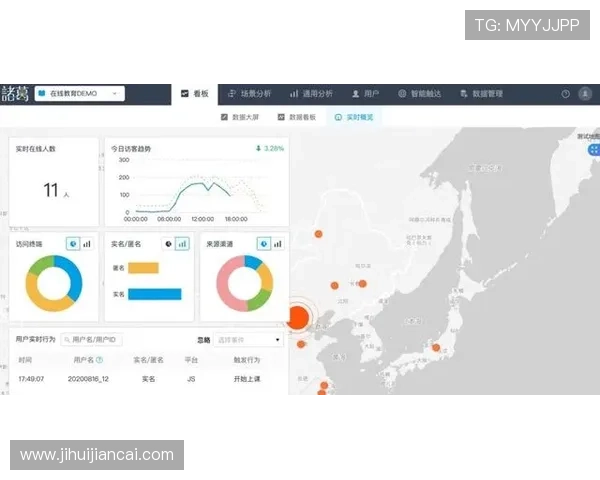The height and width of the screenshot is (480, 600).
Task: Go to the 用户 menu
Action: click(365, 94)
